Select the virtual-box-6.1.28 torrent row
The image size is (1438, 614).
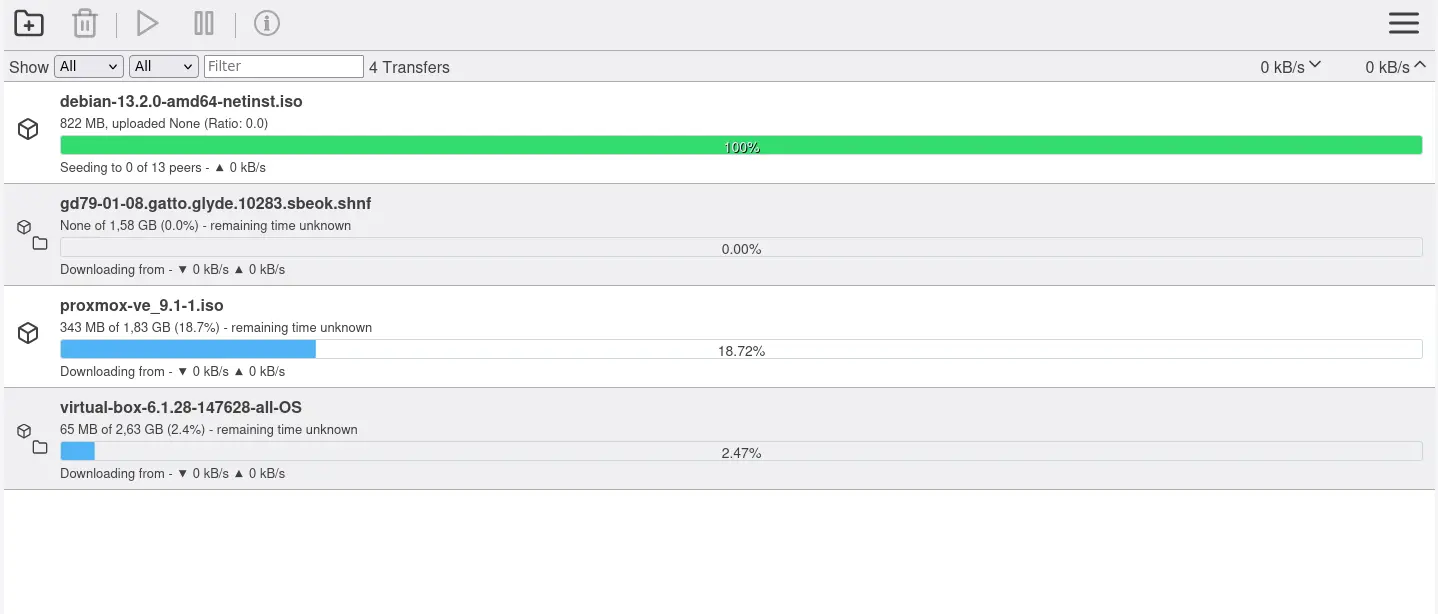point(181,407)
